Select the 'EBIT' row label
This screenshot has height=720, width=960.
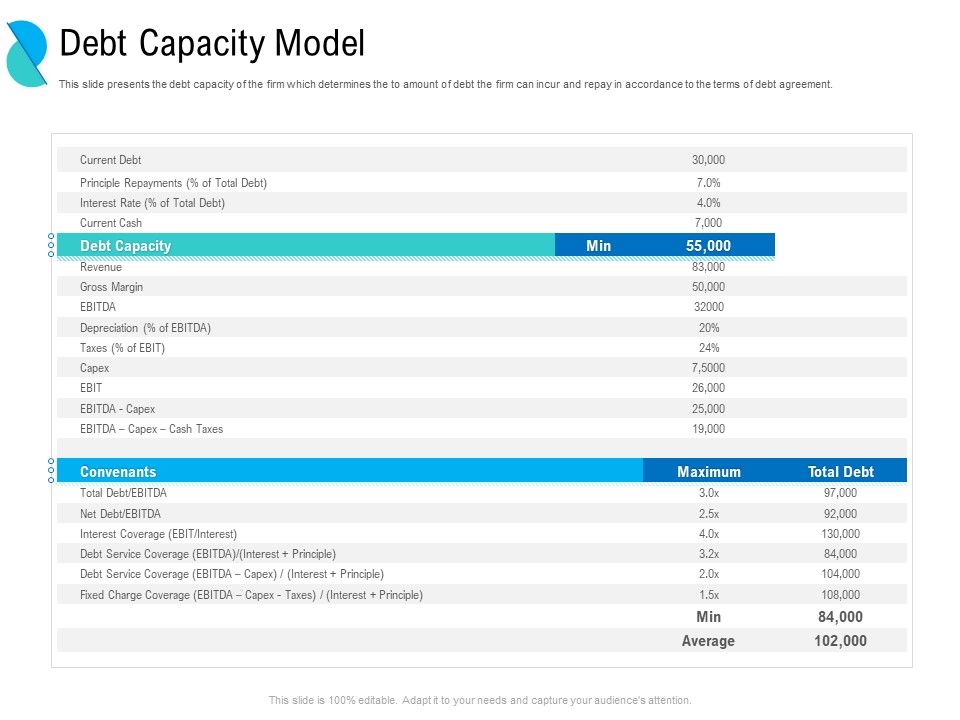[x=91, y=388]
